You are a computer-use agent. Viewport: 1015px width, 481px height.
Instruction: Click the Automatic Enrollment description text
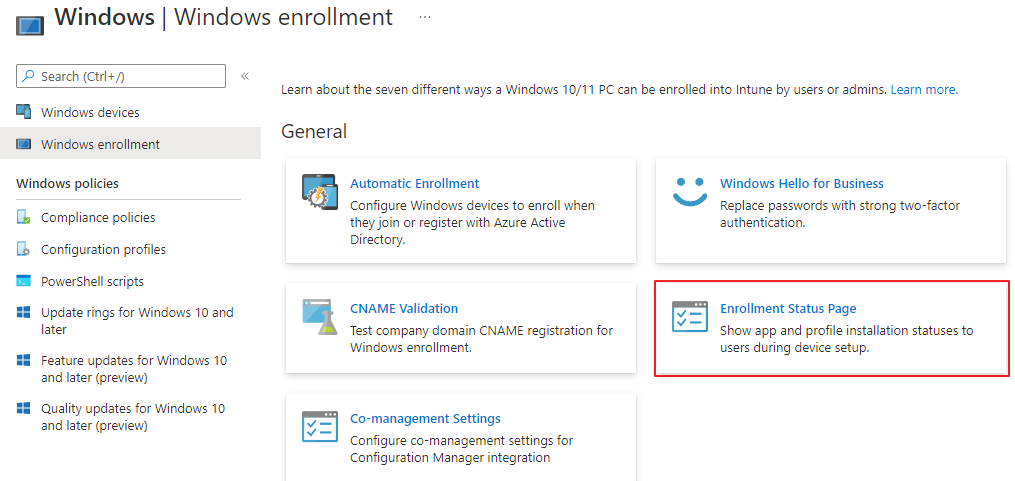click(473, 222)
